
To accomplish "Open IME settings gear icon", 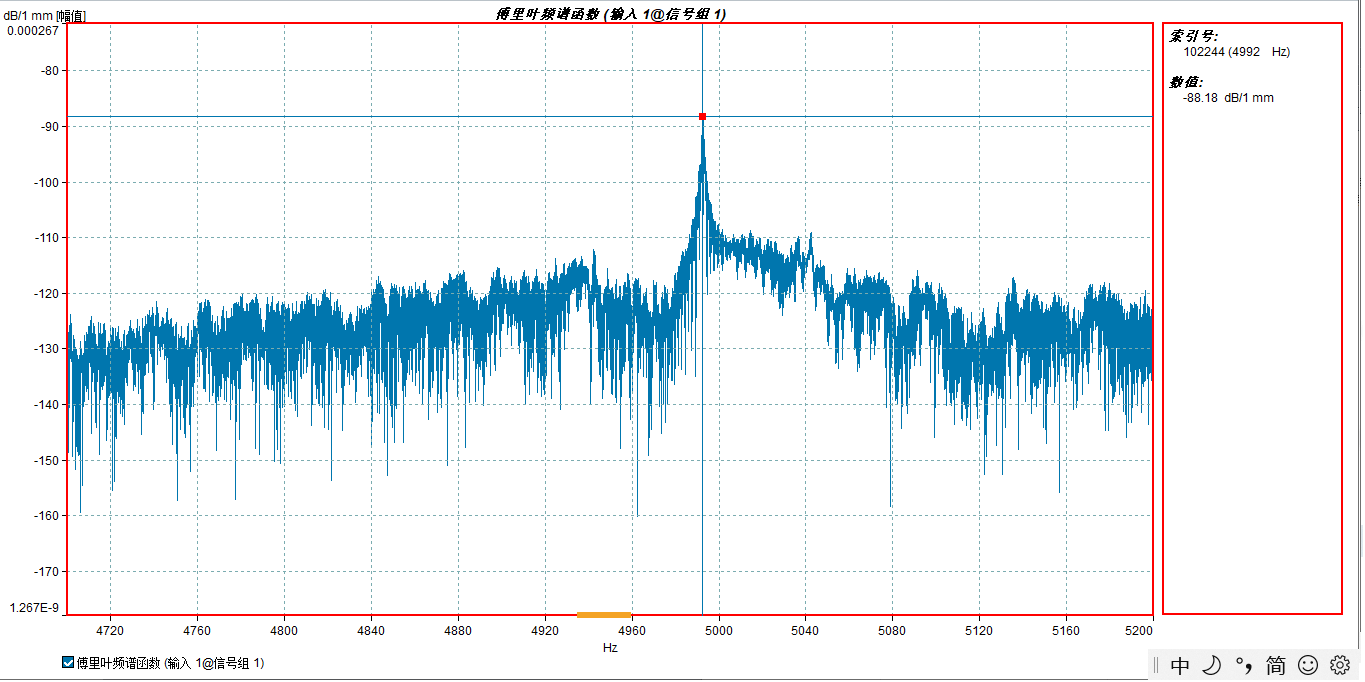I will coord(1340,665).
